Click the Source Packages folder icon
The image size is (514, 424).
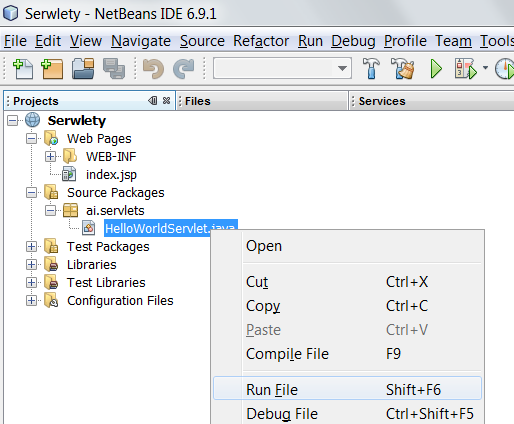pyautogui.click(x=51, y=192)
